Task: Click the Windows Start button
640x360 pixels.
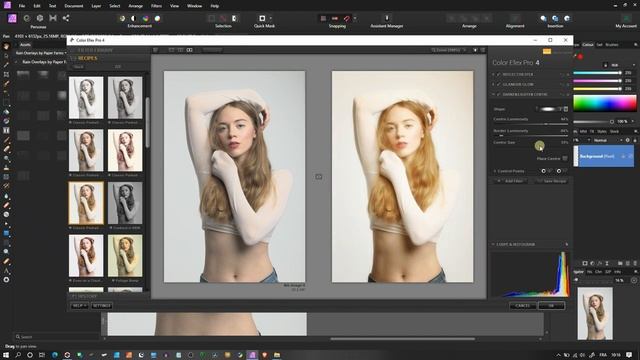Action: coord(6,355)
